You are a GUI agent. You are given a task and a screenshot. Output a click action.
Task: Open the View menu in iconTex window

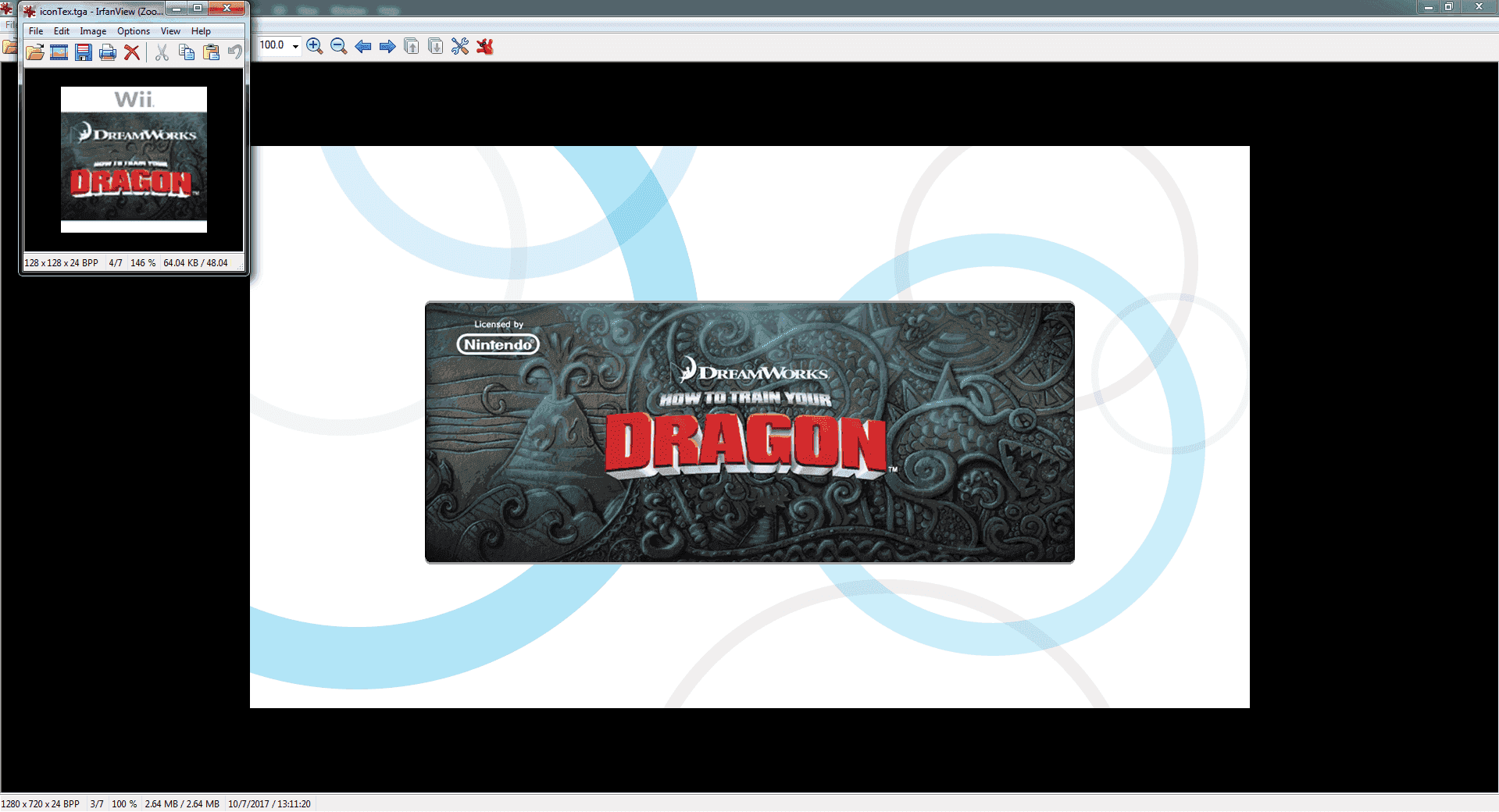coord(170,31)
